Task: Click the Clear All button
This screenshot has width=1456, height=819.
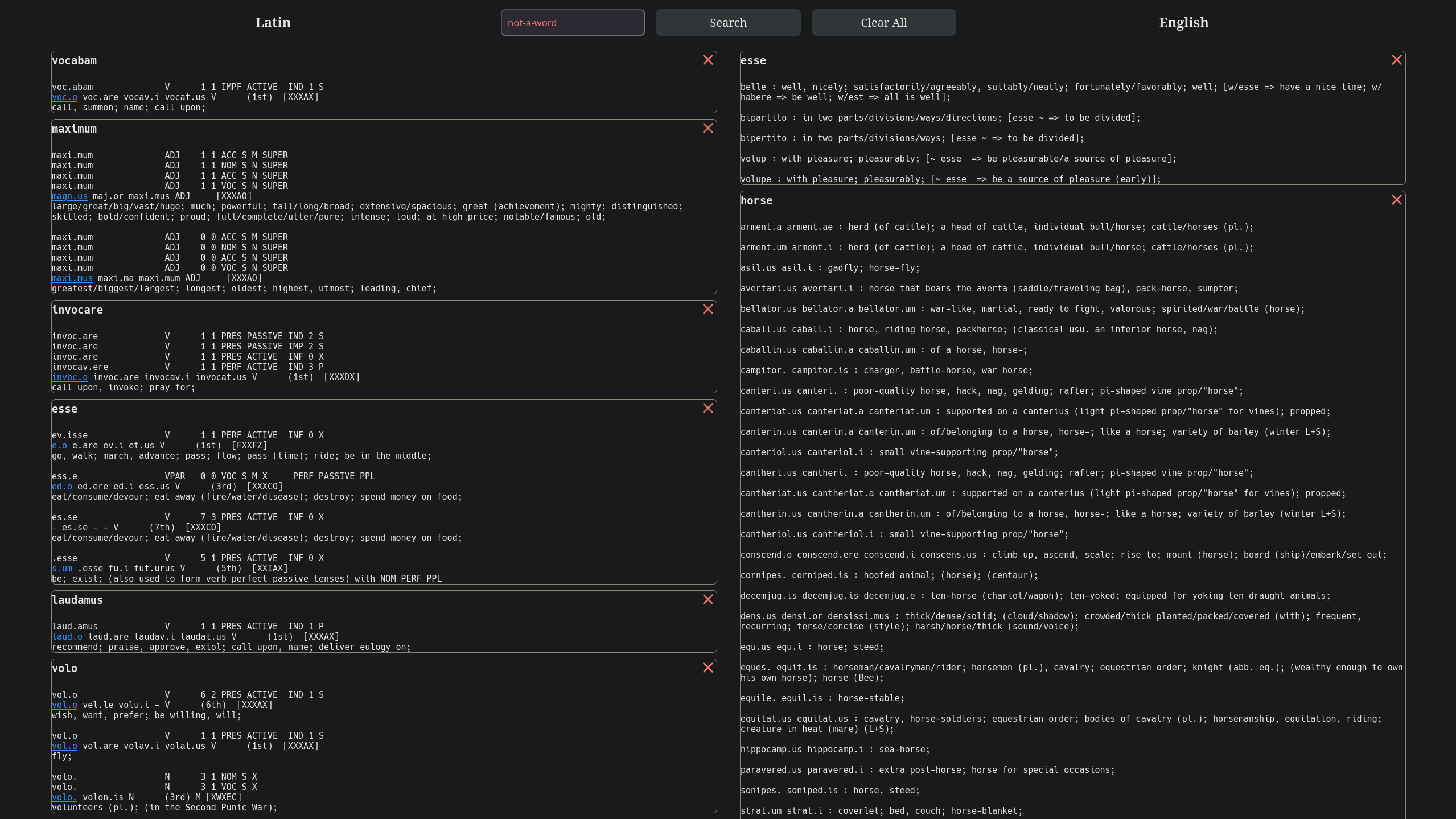Action: pos(884,23)
